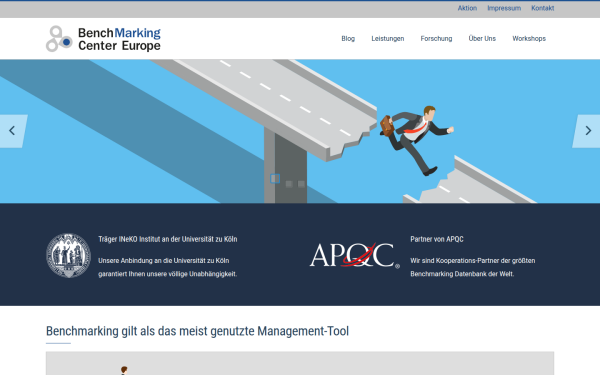Open the Forschung menu
Viewport: 600px width, 375px height.
coord(436,39)
